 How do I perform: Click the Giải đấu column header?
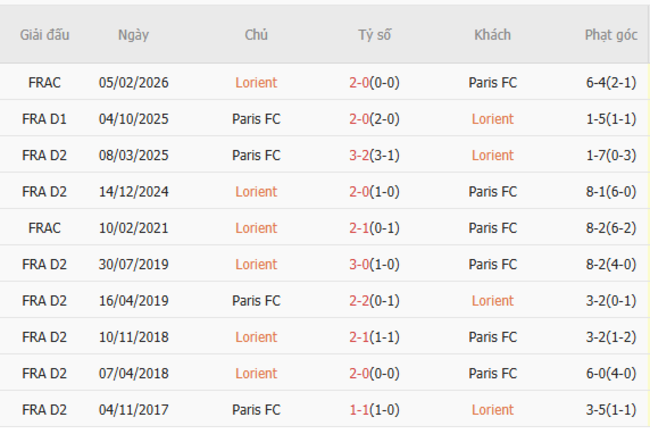[x=44, y=35]
